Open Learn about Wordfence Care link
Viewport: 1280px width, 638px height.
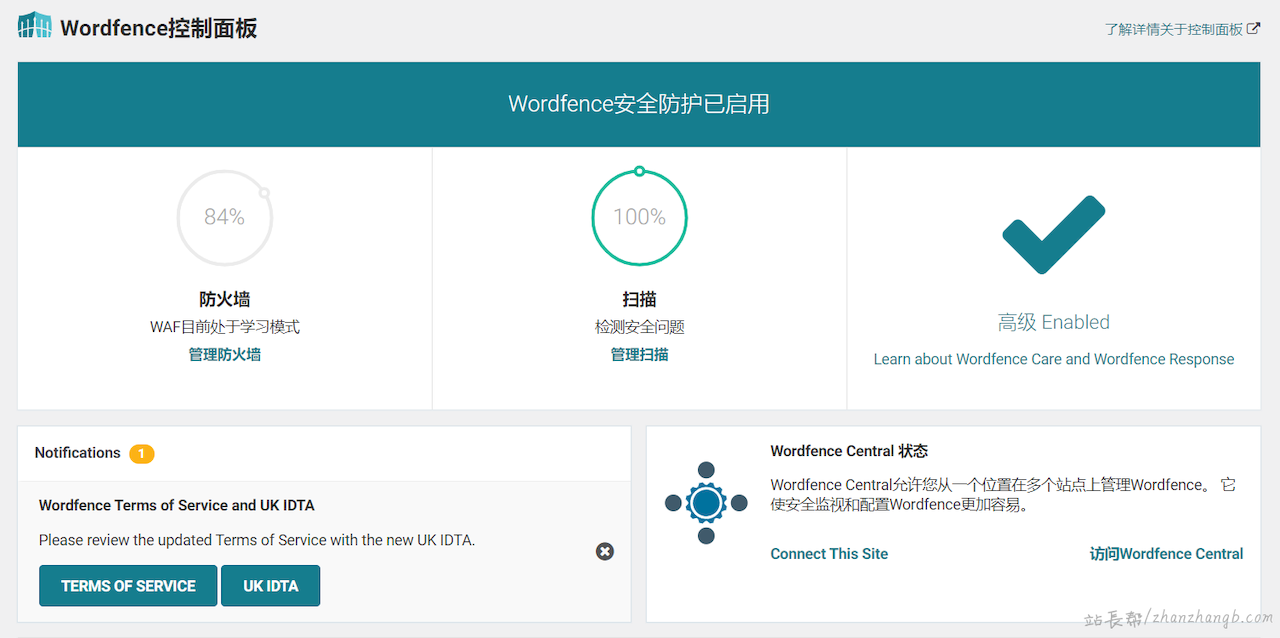point(1053,359)
